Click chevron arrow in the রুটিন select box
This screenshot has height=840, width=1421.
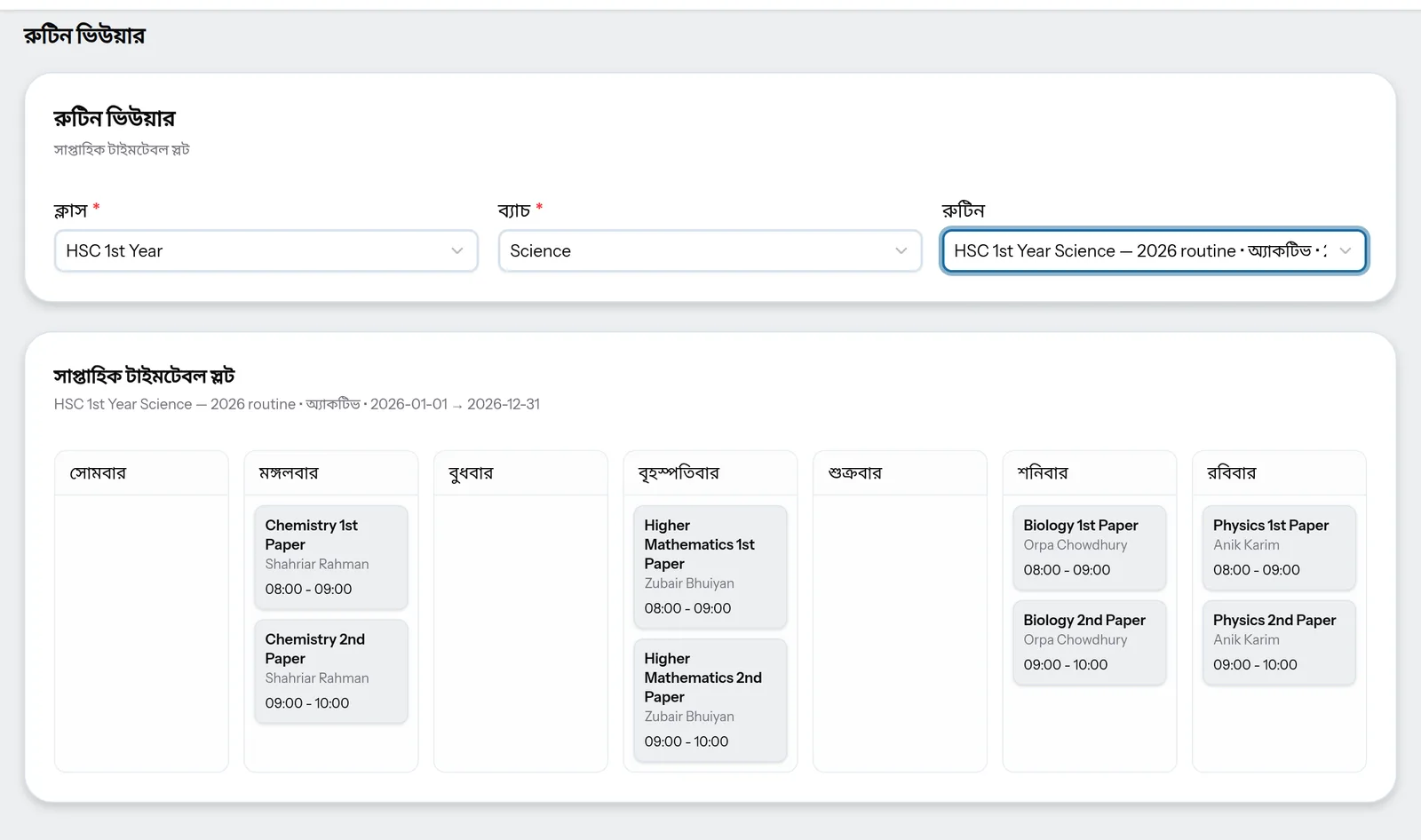1345,251
